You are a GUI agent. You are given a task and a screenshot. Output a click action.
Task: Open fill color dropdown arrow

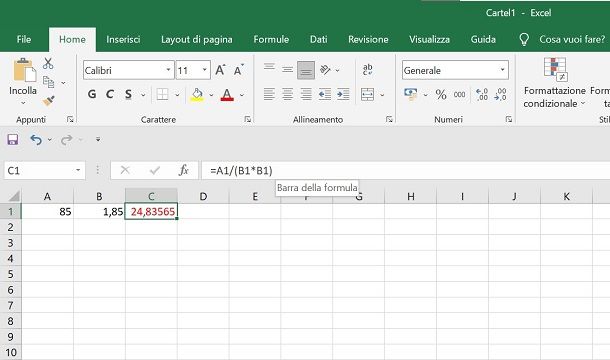(211, 95)
